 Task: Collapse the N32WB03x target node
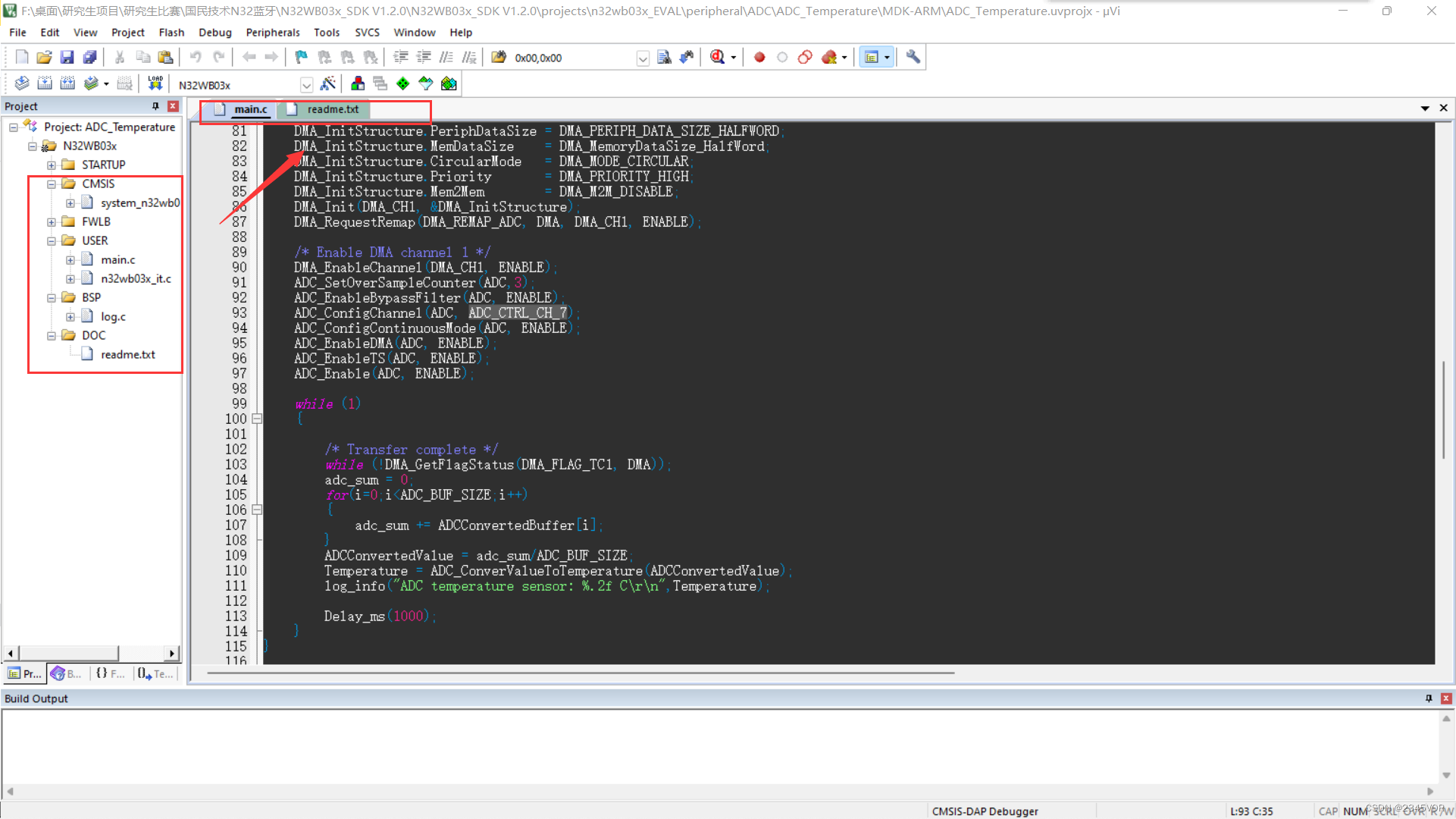pyautogui.click(x=33, y=146)
